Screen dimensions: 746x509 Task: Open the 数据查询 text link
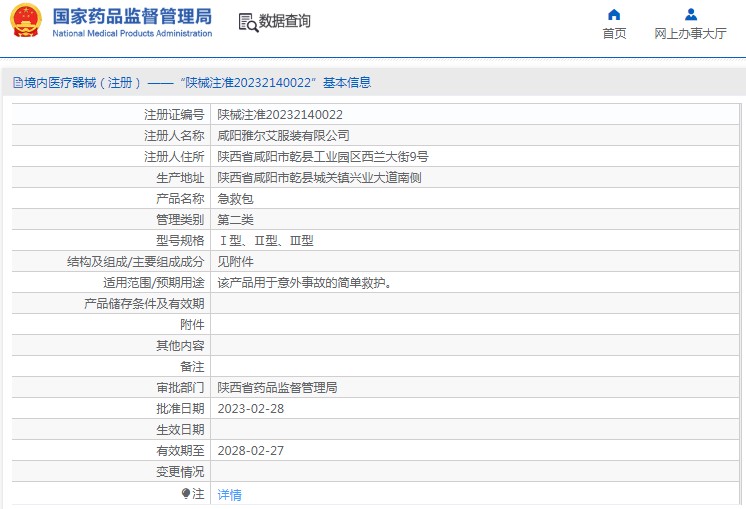click(285, 21)
